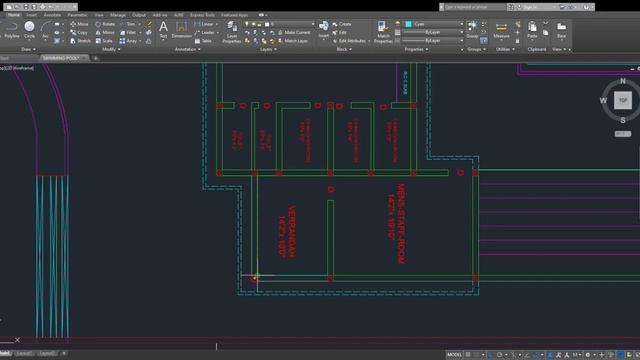Open the second ByLayer linetype dropdown
Image resolution: width=640 pixels, height=360 pixels.
[x=461, y=40]
